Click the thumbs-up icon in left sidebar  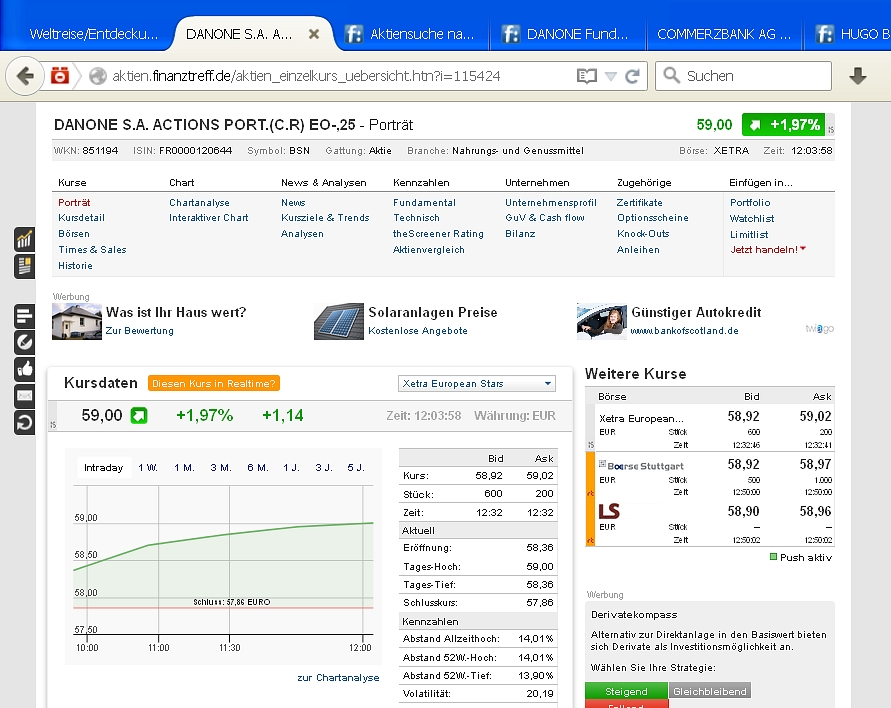[x=24, y=369]
